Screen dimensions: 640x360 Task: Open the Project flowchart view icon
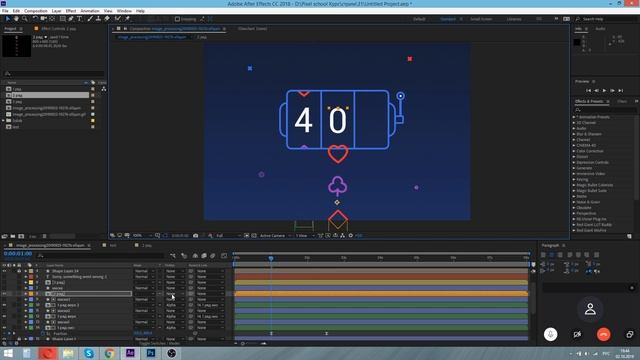[104, 89]
